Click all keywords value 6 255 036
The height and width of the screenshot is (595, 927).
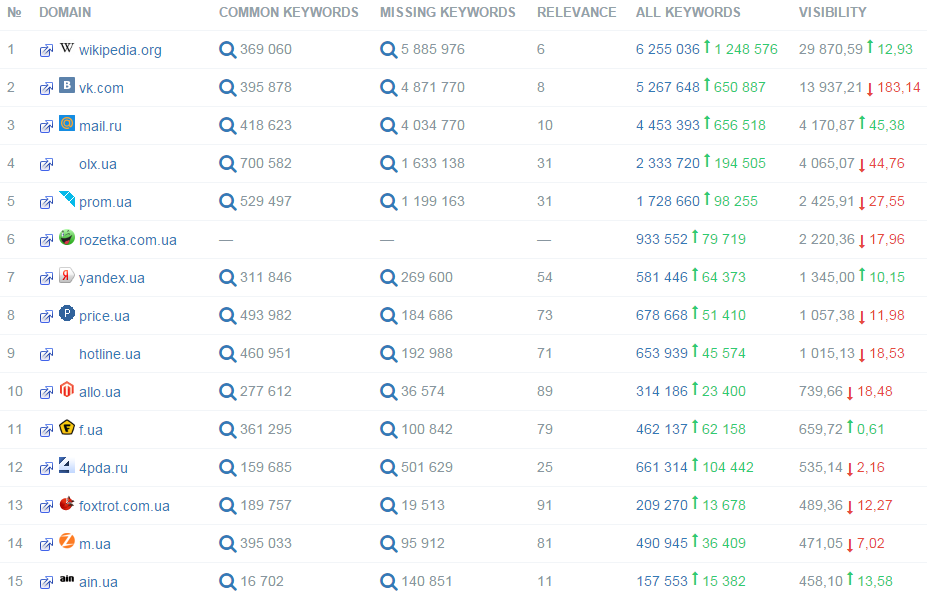coord(667,50)
